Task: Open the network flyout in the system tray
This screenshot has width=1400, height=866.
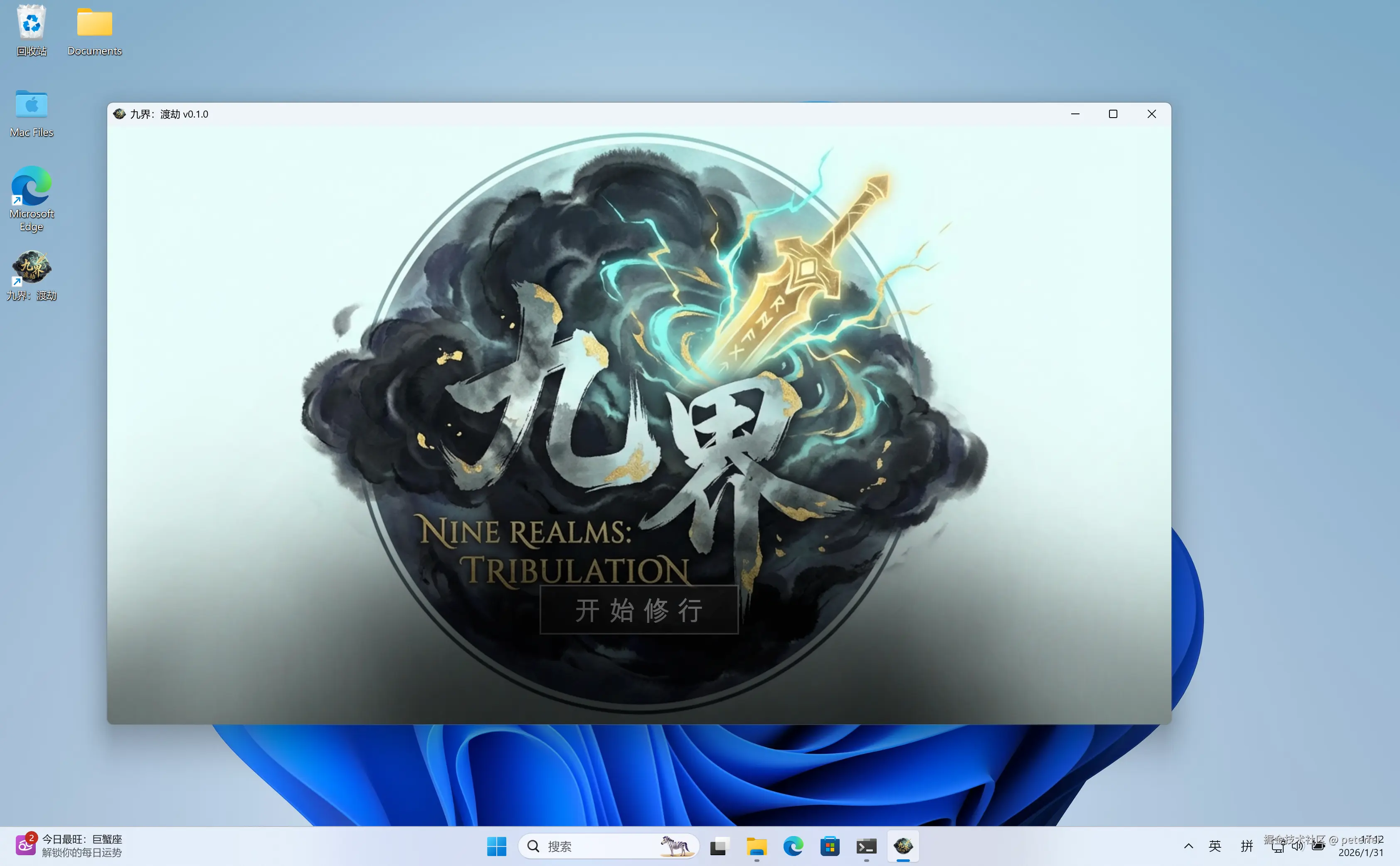Action: (1279, 846)
